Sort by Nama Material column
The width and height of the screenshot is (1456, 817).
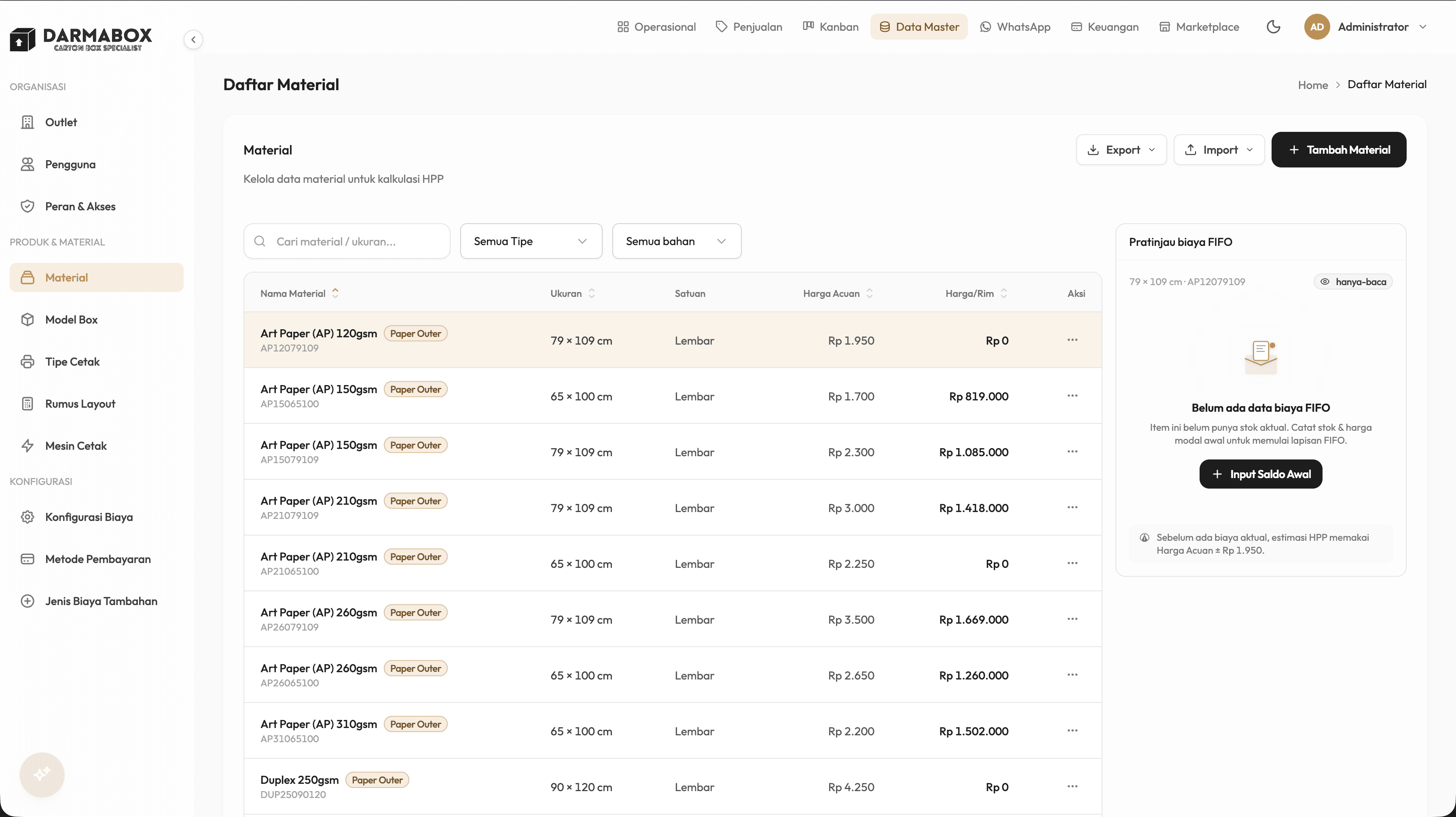click(x=300, y=294)
